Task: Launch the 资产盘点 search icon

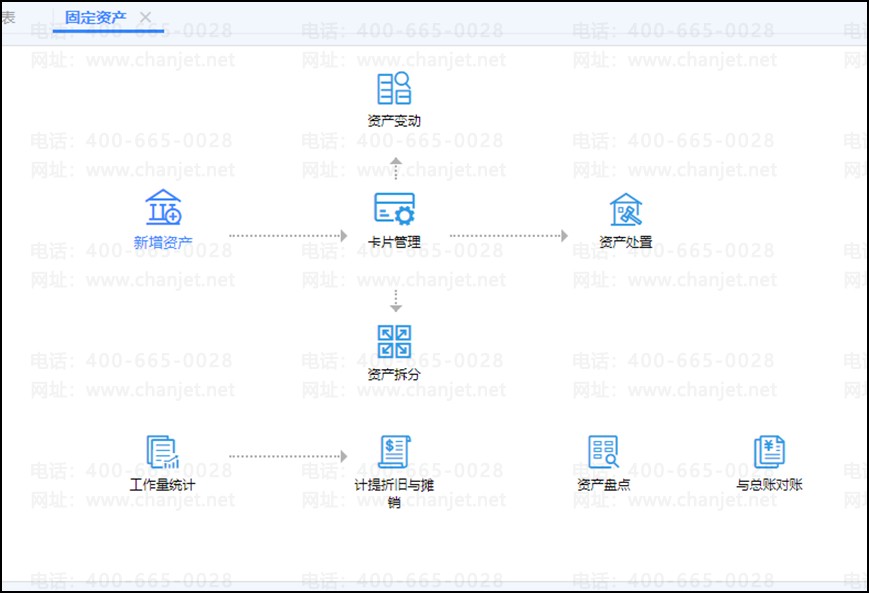Action: click(x=603, y=452)
